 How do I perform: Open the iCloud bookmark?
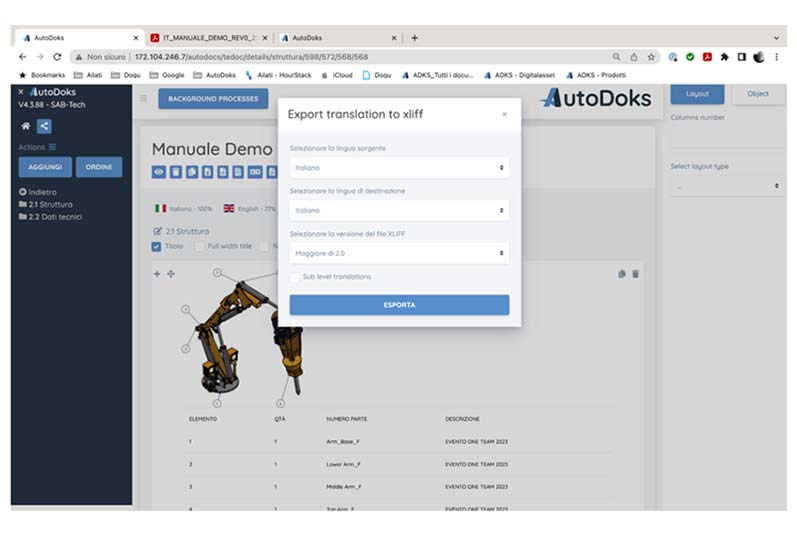337,75
